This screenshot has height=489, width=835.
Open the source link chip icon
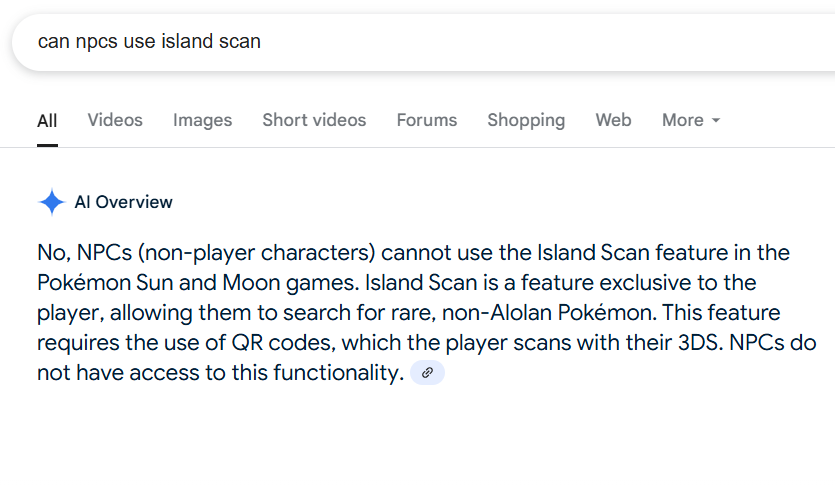click(427, 373)
